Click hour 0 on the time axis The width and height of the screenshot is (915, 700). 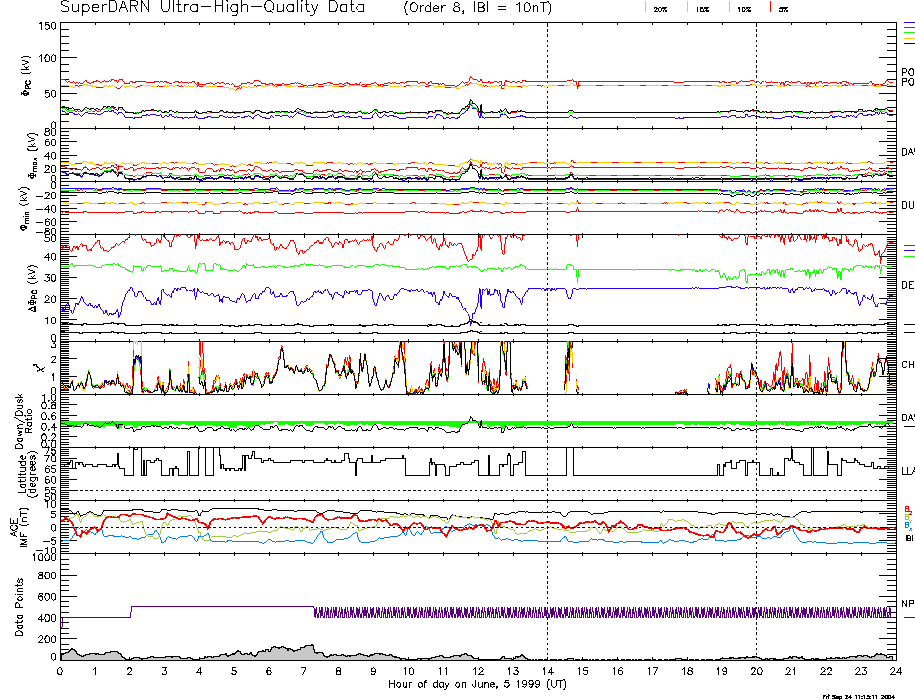61,672
